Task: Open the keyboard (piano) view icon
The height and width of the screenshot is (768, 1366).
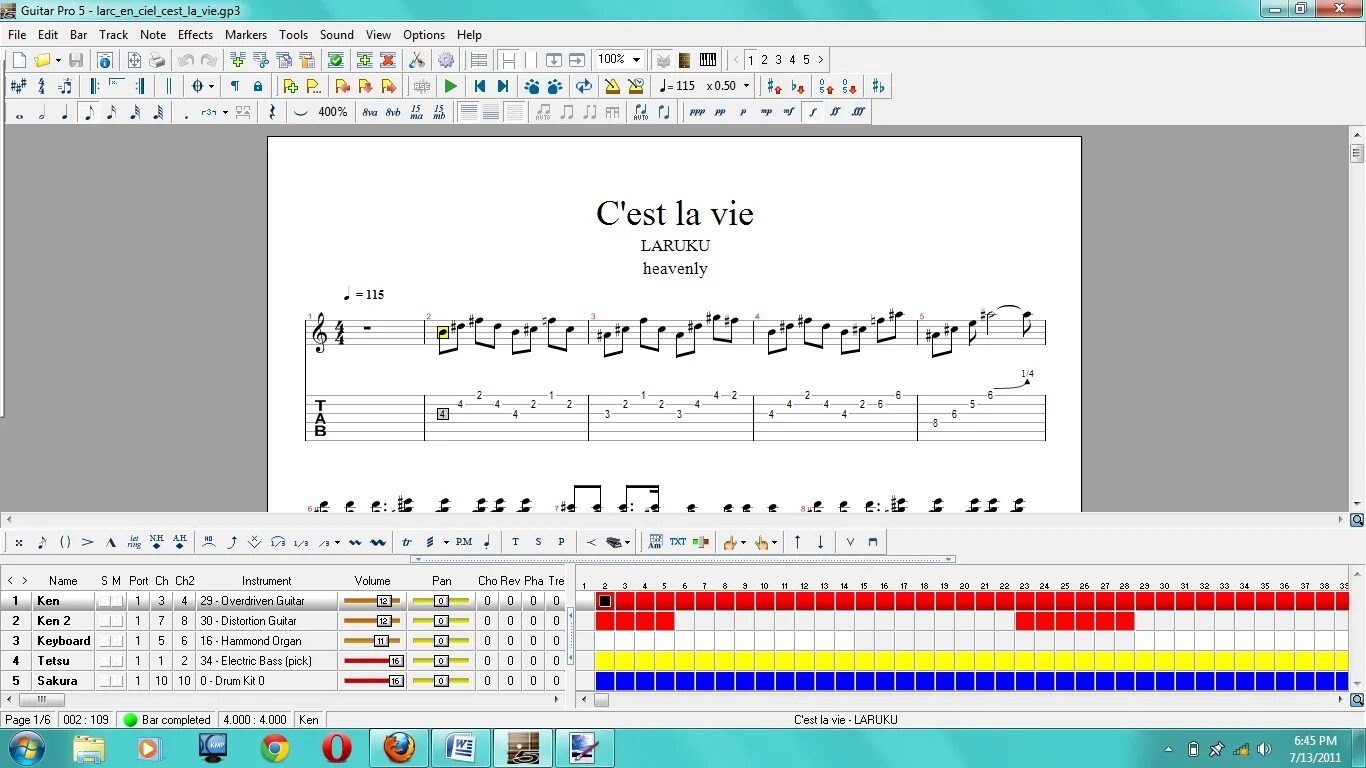Action: point(708,60)
